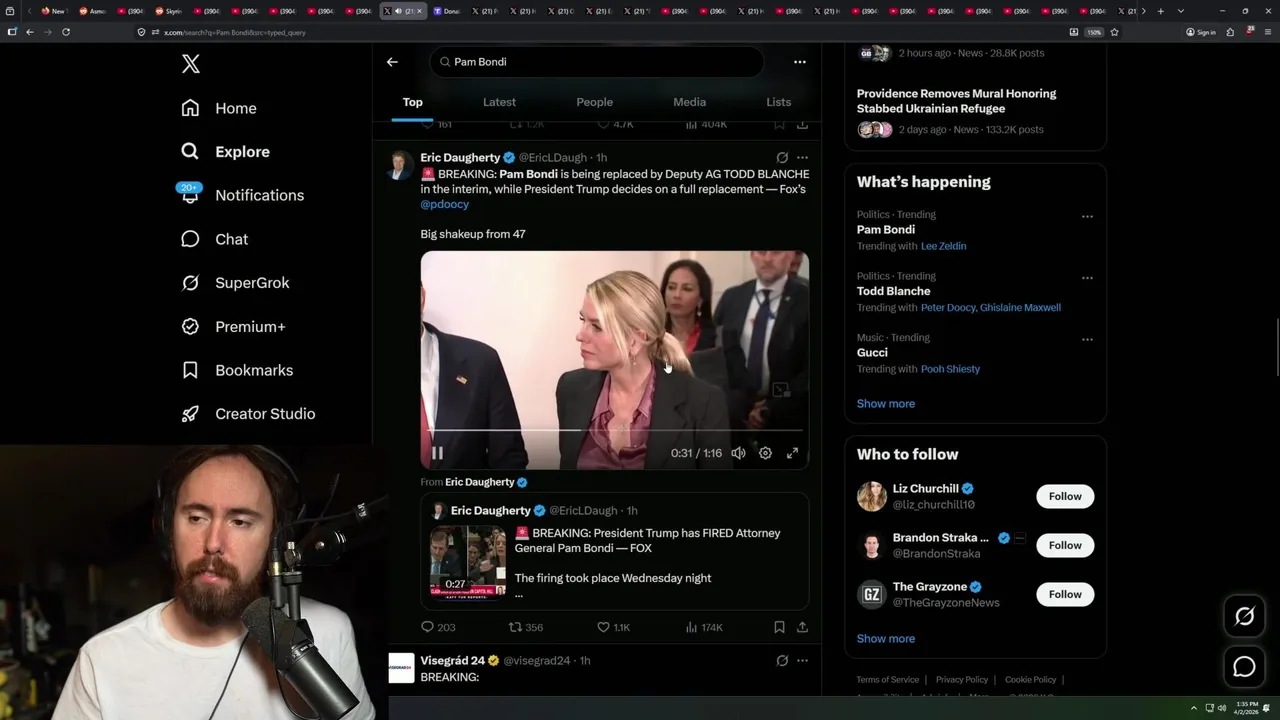
Task: Open Privacy Policy link
Action: click(961, 680)
